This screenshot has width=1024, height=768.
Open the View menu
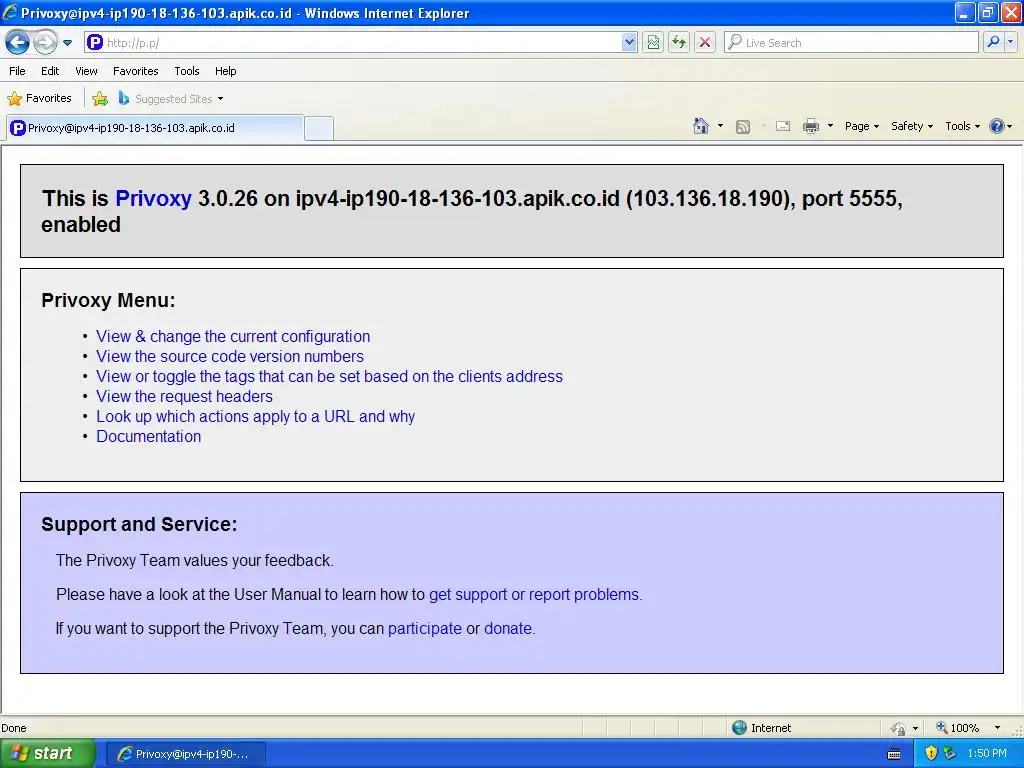coord(86,71)
